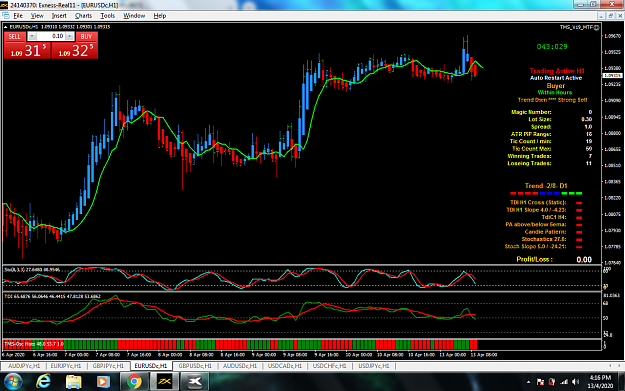Open the media player taskbar icon
The height and width of the screenshot is (391, 625).
coord(103,382)
